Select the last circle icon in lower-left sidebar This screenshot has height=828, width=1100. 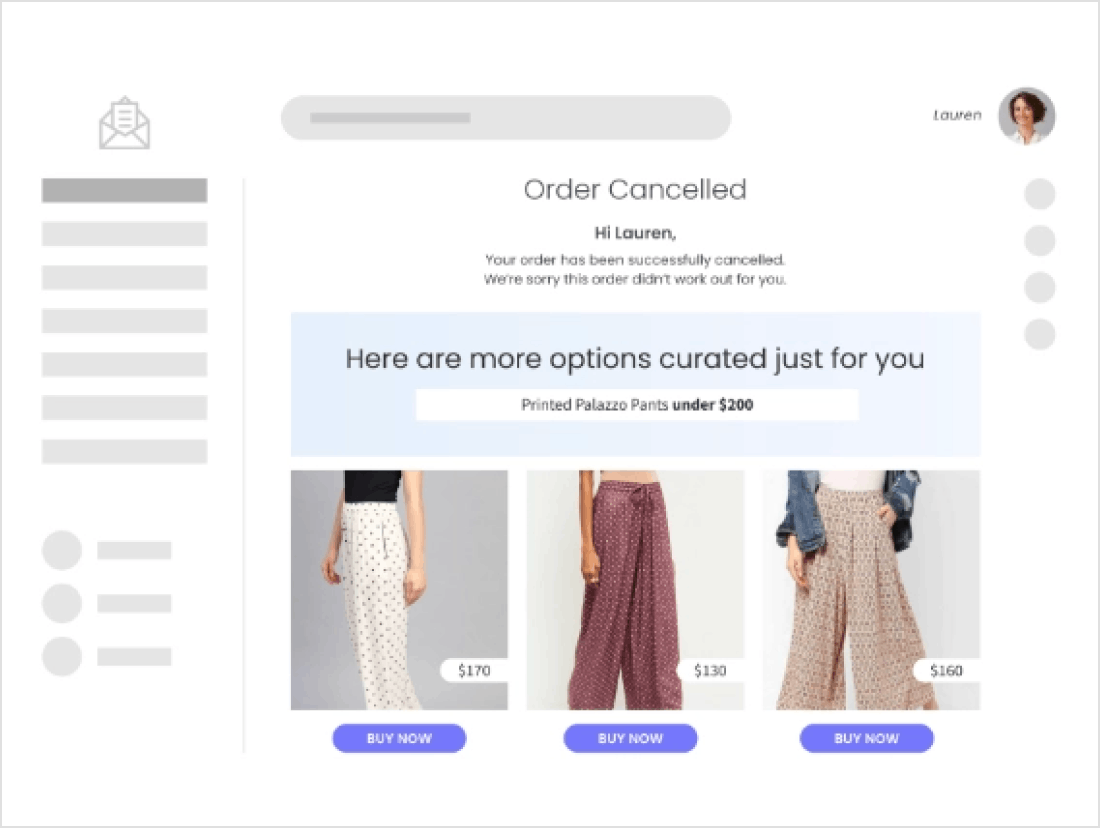[62, 656]
